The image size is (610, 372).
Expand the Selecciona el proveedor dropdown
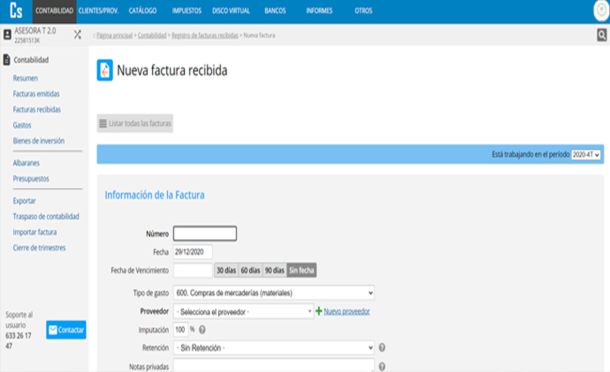tap(243, 312)
